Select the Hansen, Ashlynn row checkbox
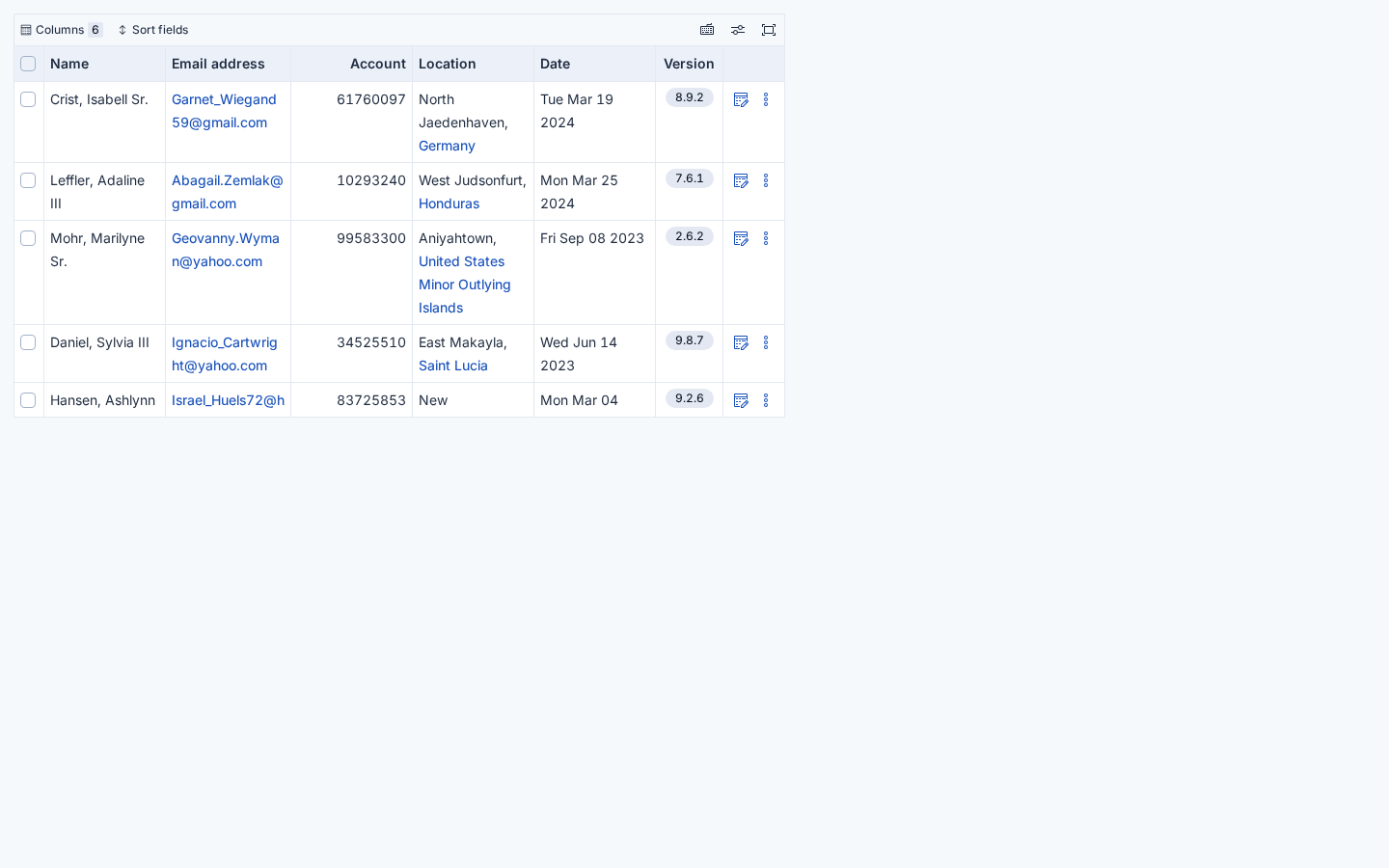The width and height of the screenshot is (1389, 868). coord(28,400)
